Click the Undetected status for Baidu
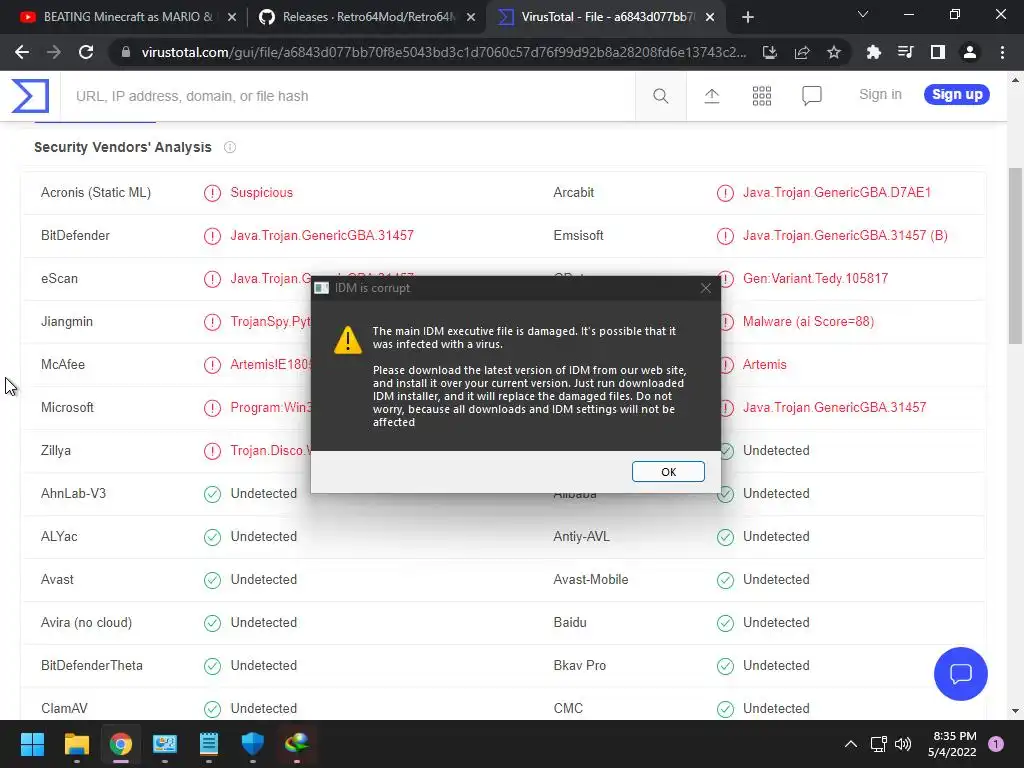The height and width of the screenshot is (768, 1024). click(776, 622)
